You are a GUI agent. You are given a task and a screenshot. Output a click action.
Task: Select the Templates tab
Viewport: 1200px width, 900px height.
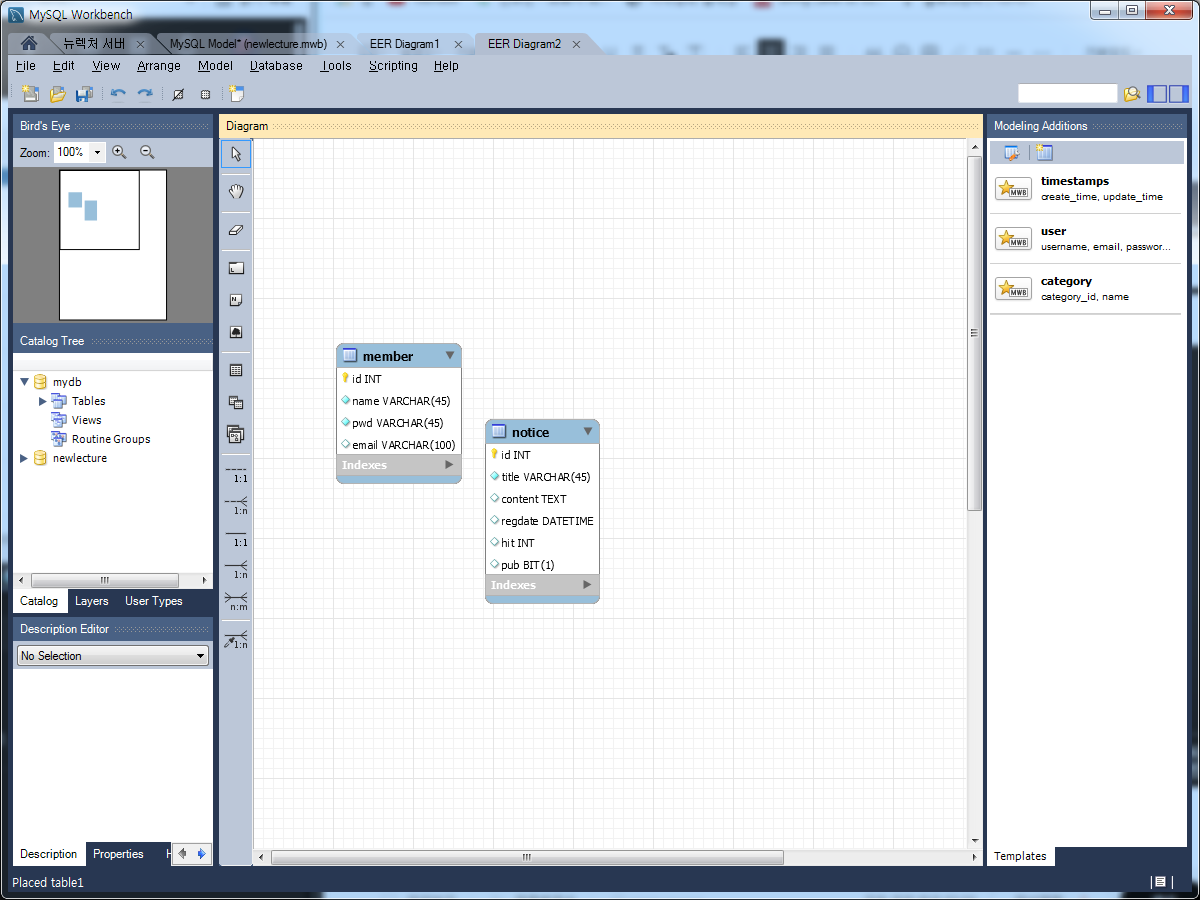tap(1020, 856)
